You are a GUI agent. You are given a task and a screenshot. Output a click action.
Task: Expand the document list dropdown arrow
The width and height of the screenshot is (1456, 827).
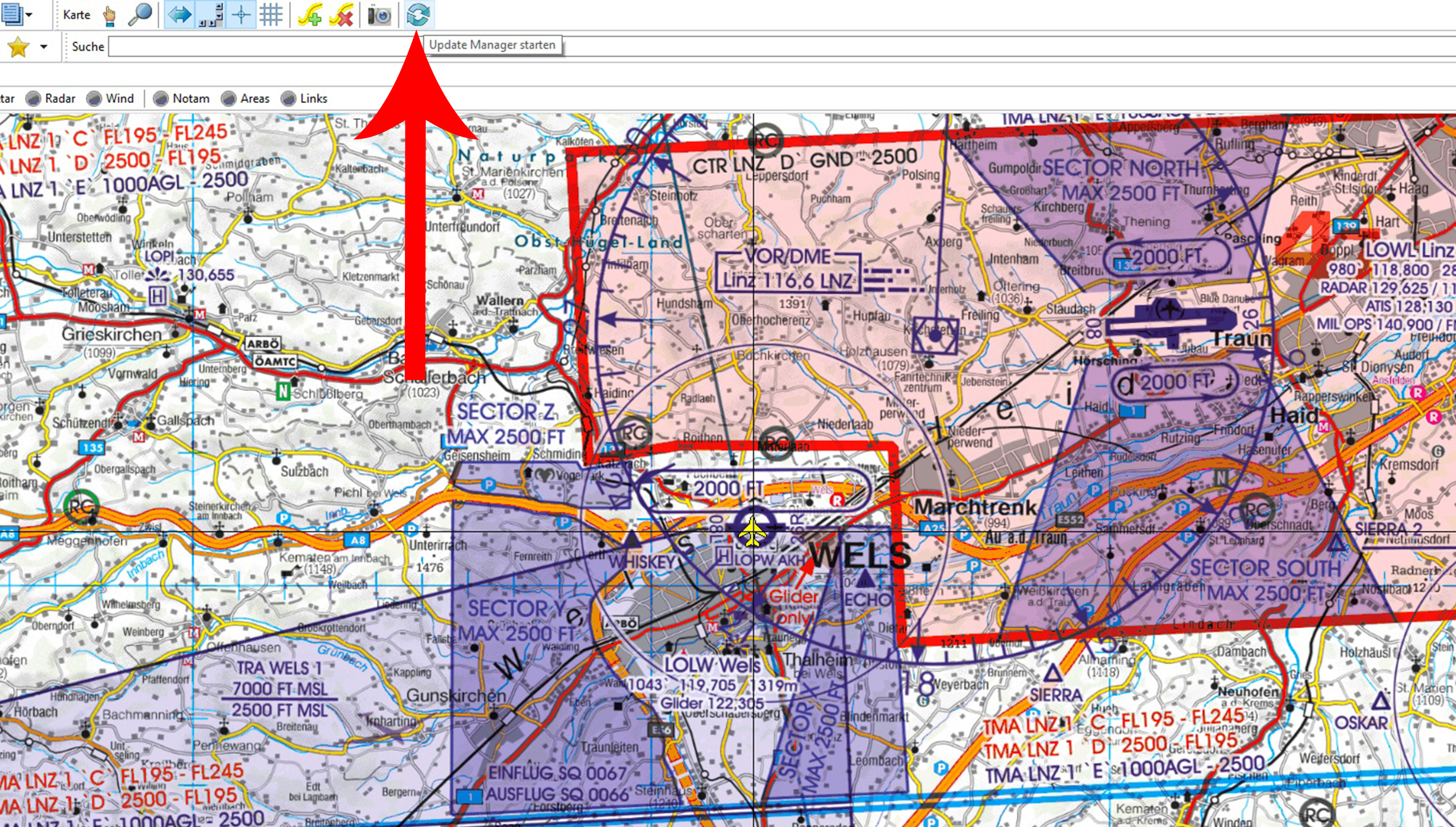(29, 15)
